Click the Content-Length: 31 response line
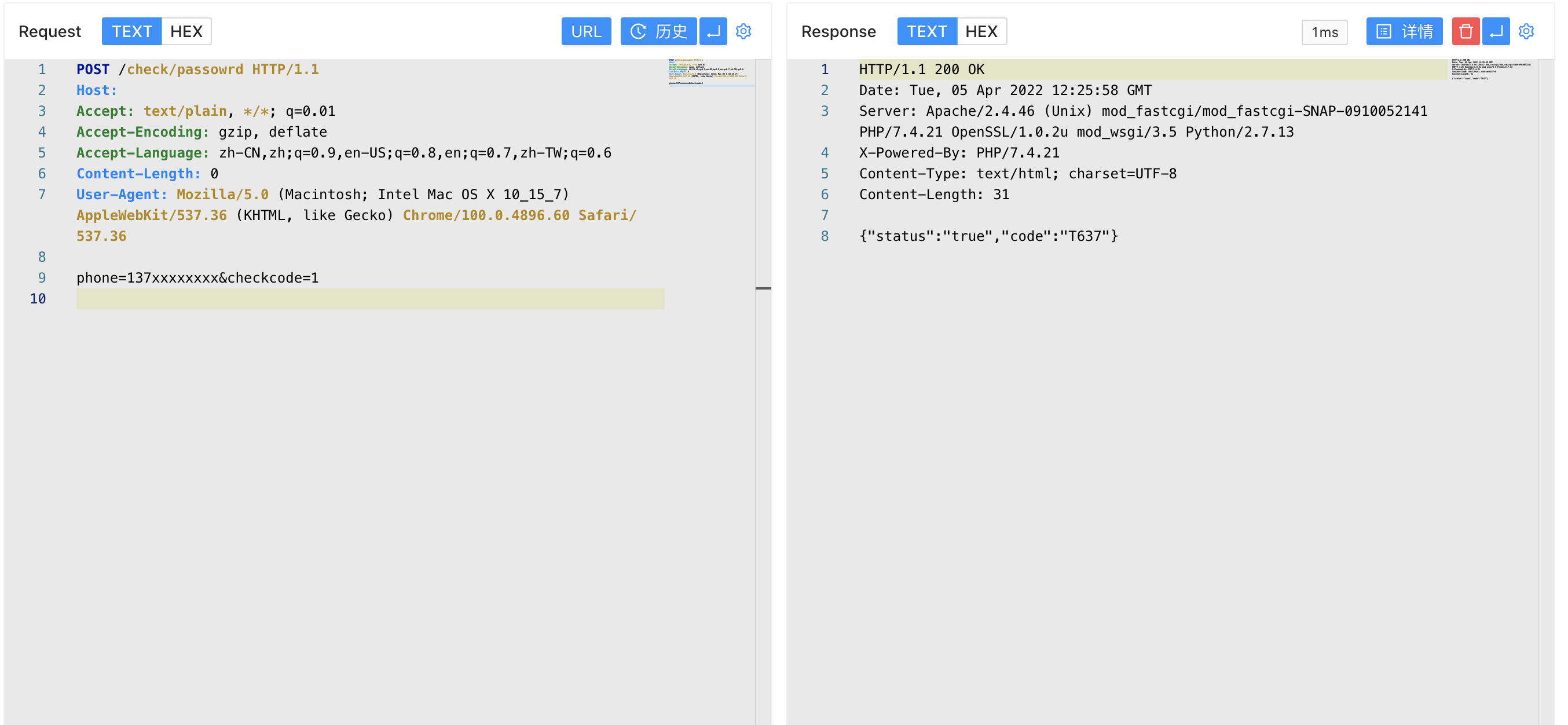 coord(934,194)
